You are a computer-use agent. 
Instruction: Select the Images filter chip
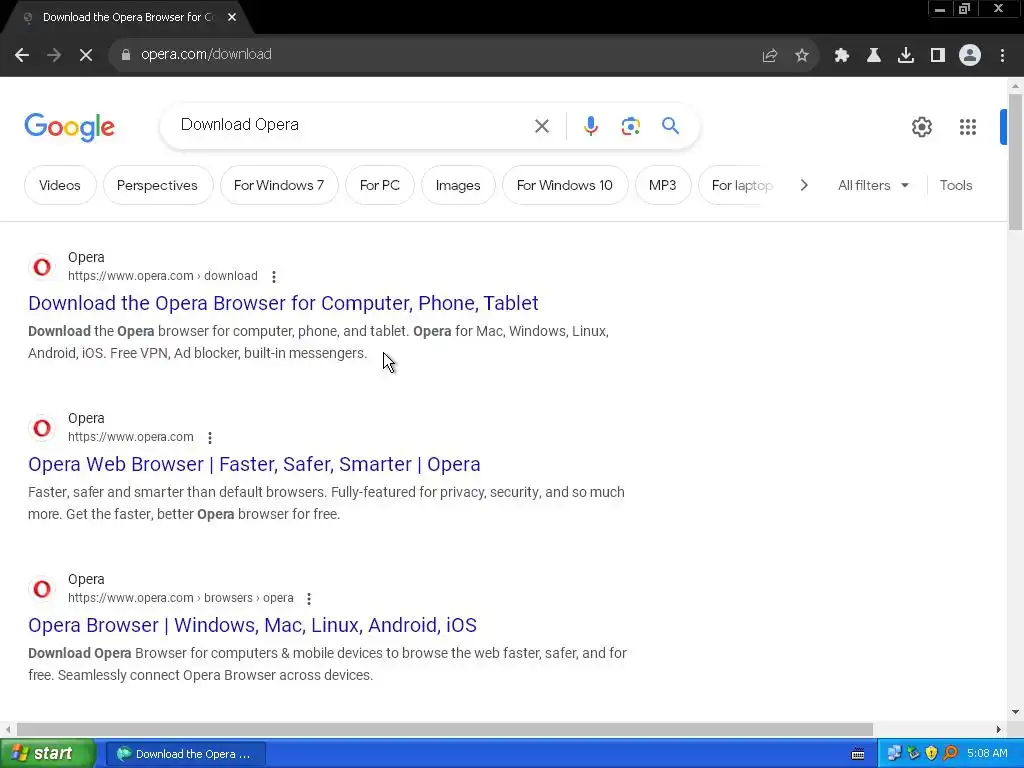458,185
